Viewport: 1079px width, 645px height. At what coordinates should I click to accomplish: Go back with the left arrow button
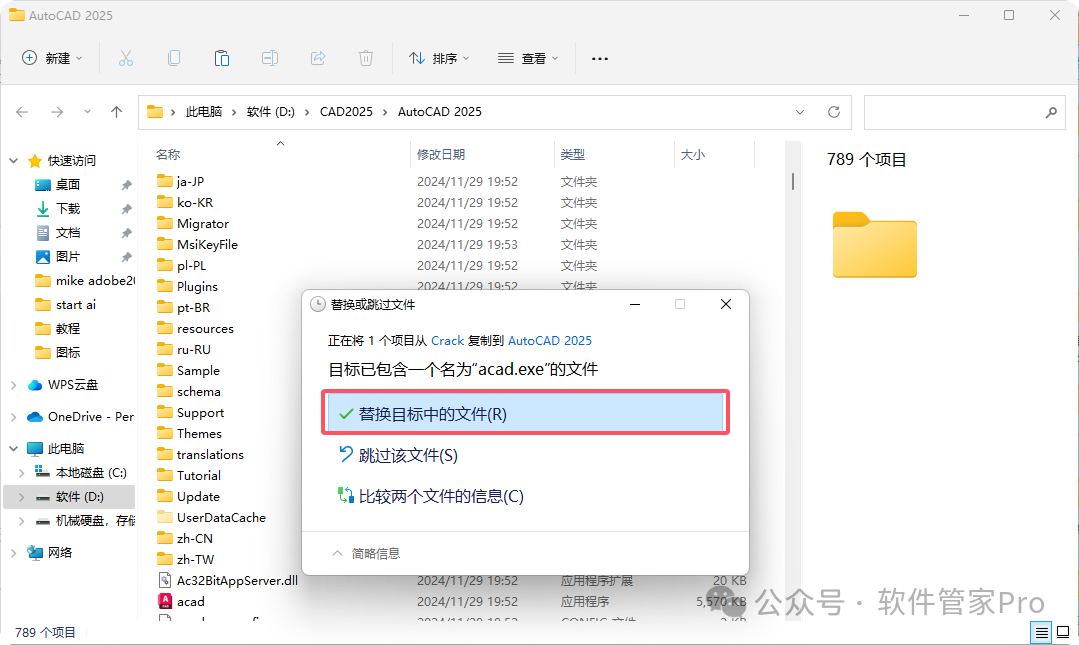pyautogui.click(x=22, y=112)
